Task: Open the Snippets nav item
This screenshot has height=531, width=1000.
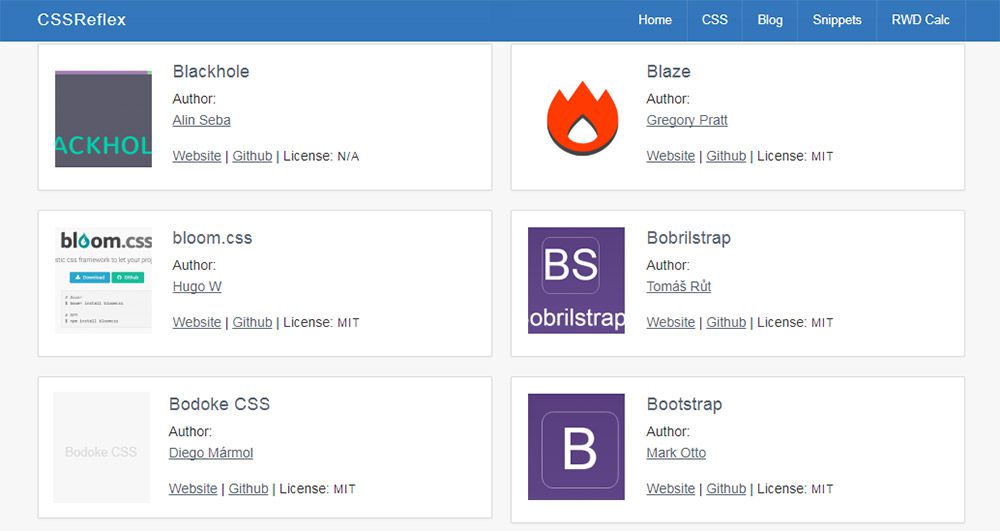Action: pos(837,20)
